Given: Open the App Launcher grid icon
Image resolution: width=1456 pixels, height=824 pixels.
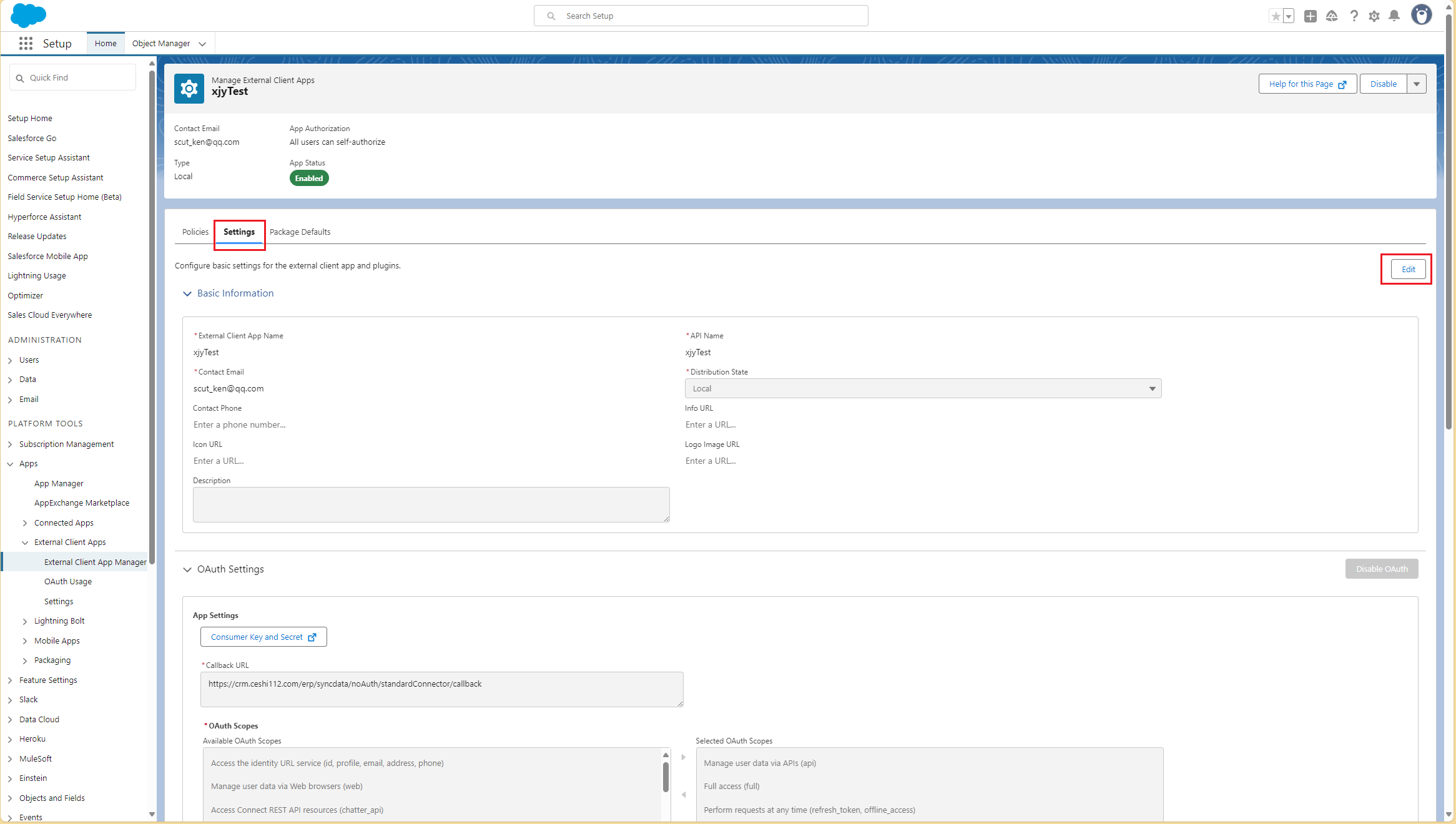Looking at the screenshot, I should (x=26, y=43).
